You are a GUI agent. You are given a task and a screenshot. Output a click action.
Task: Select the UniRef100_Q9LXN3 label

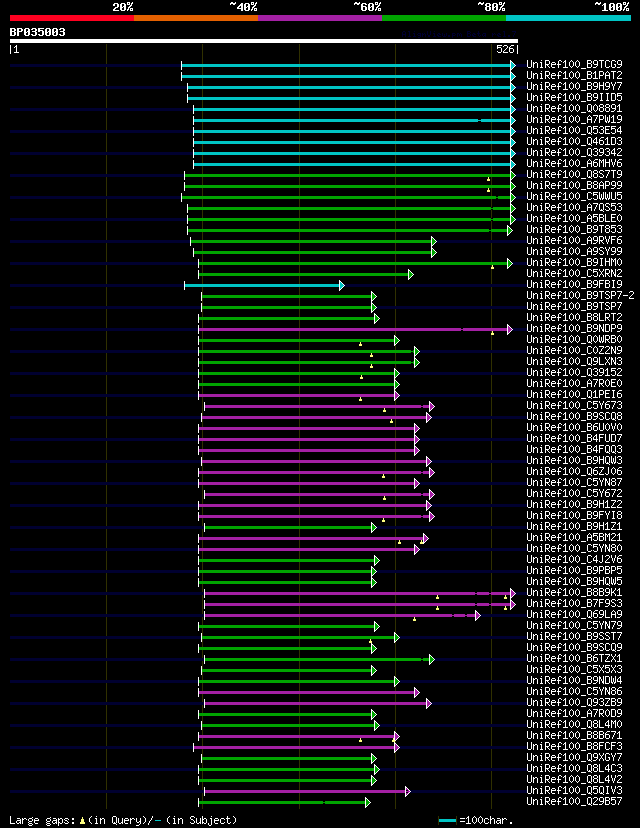[x=574, y=361]
